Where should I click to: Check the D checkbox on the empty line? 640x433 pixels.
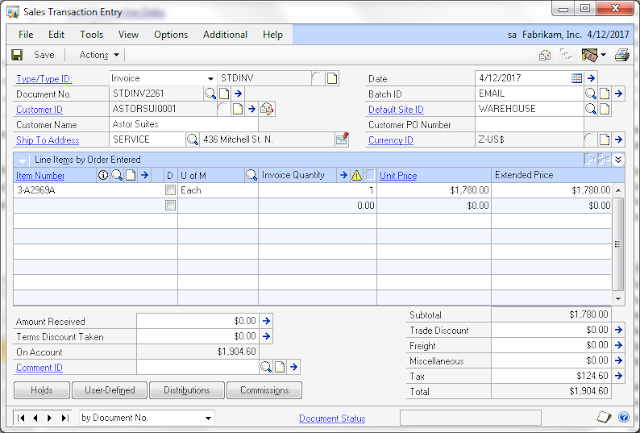coord(170,205)
